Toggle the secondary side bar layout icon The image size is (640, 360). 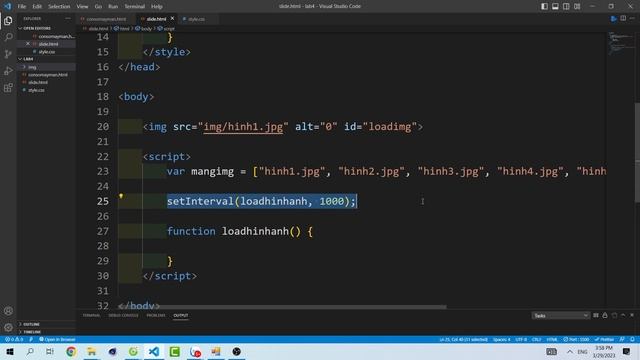pyautogui.click(x=566, y=6)
